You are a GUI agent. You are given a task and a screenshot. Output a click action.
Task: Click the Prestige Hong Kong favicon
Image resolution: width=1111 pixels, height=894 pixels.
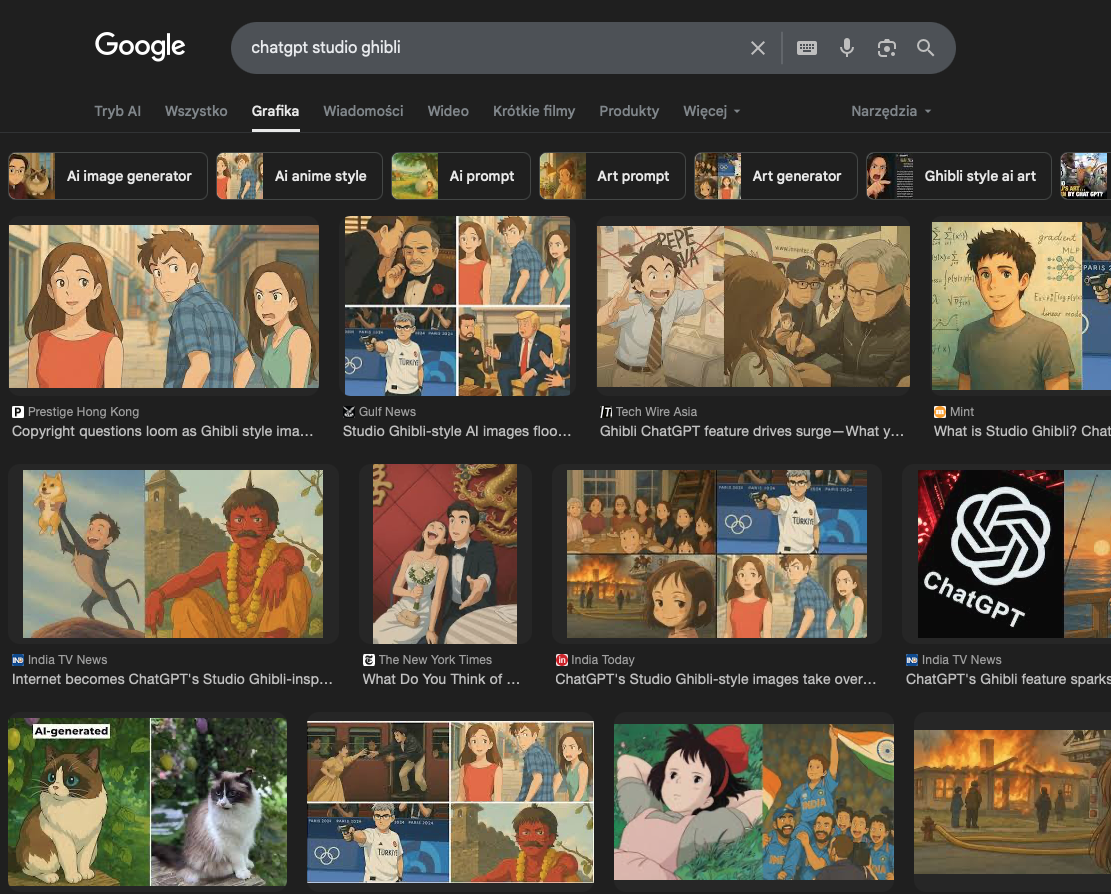[x=18, y=412]
